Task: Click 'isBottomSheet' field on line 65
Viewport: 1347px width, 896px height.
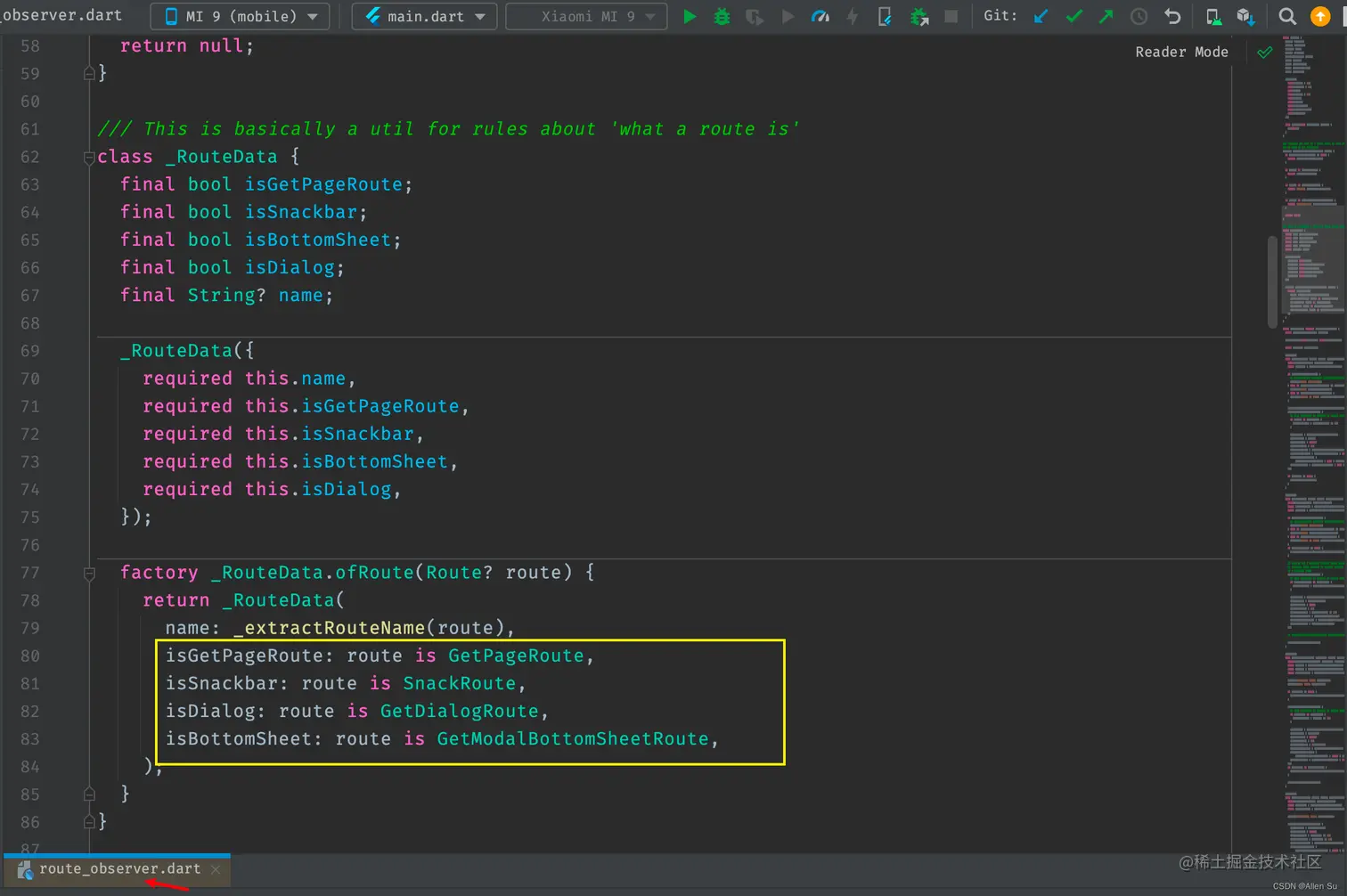Action: pos(318,240)
